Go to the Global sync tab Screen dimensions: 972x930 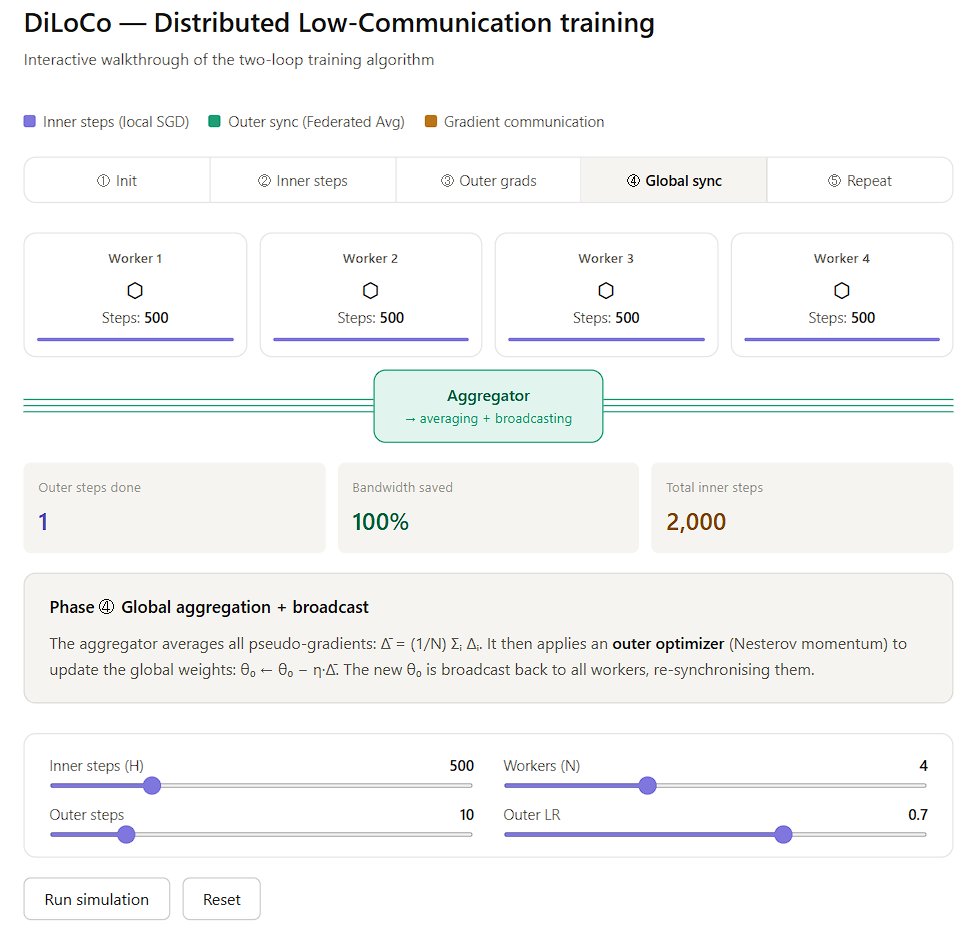674,180
